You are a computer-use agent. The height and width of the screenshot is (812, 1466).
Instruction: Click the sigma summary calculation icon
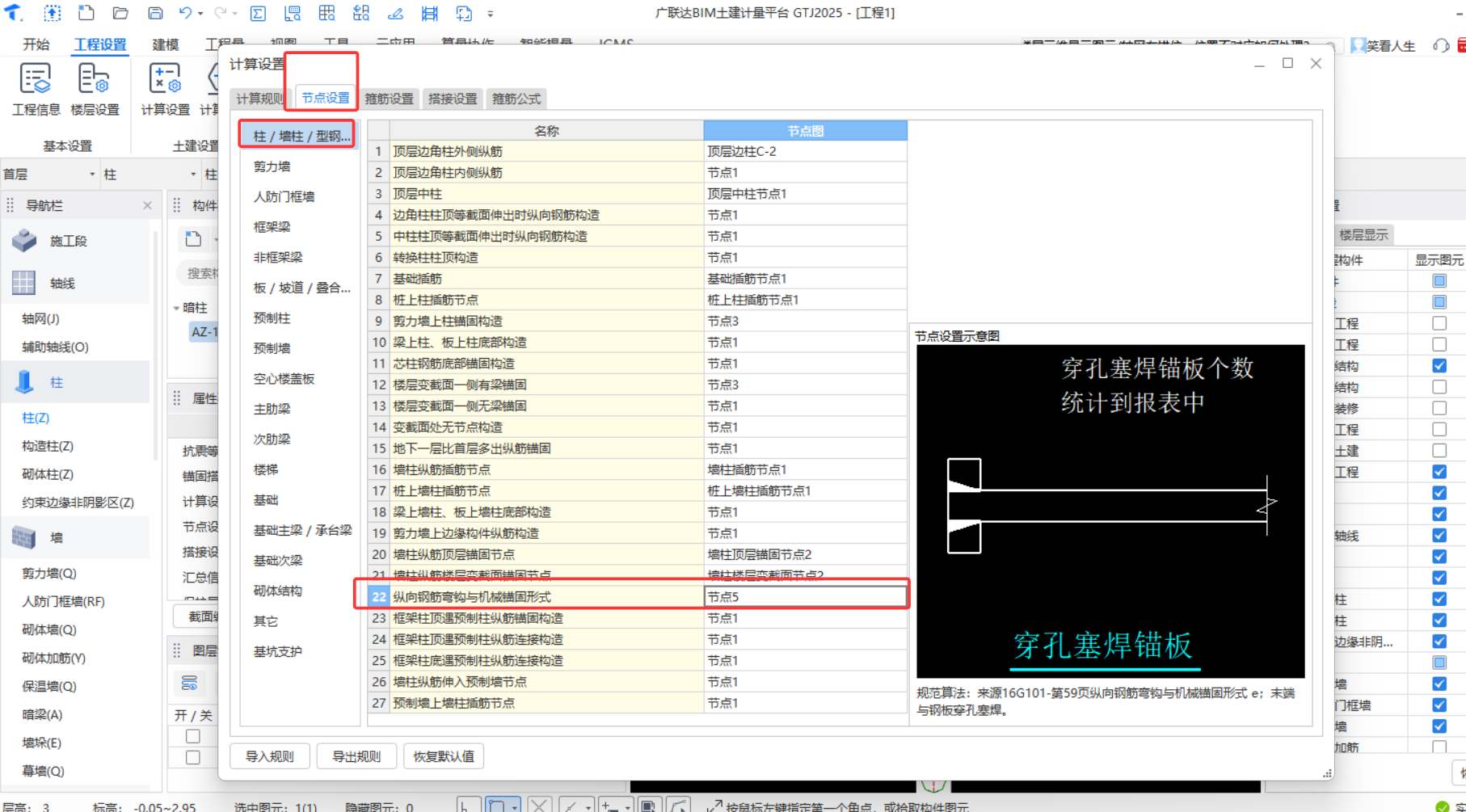[x=258, y=13]
